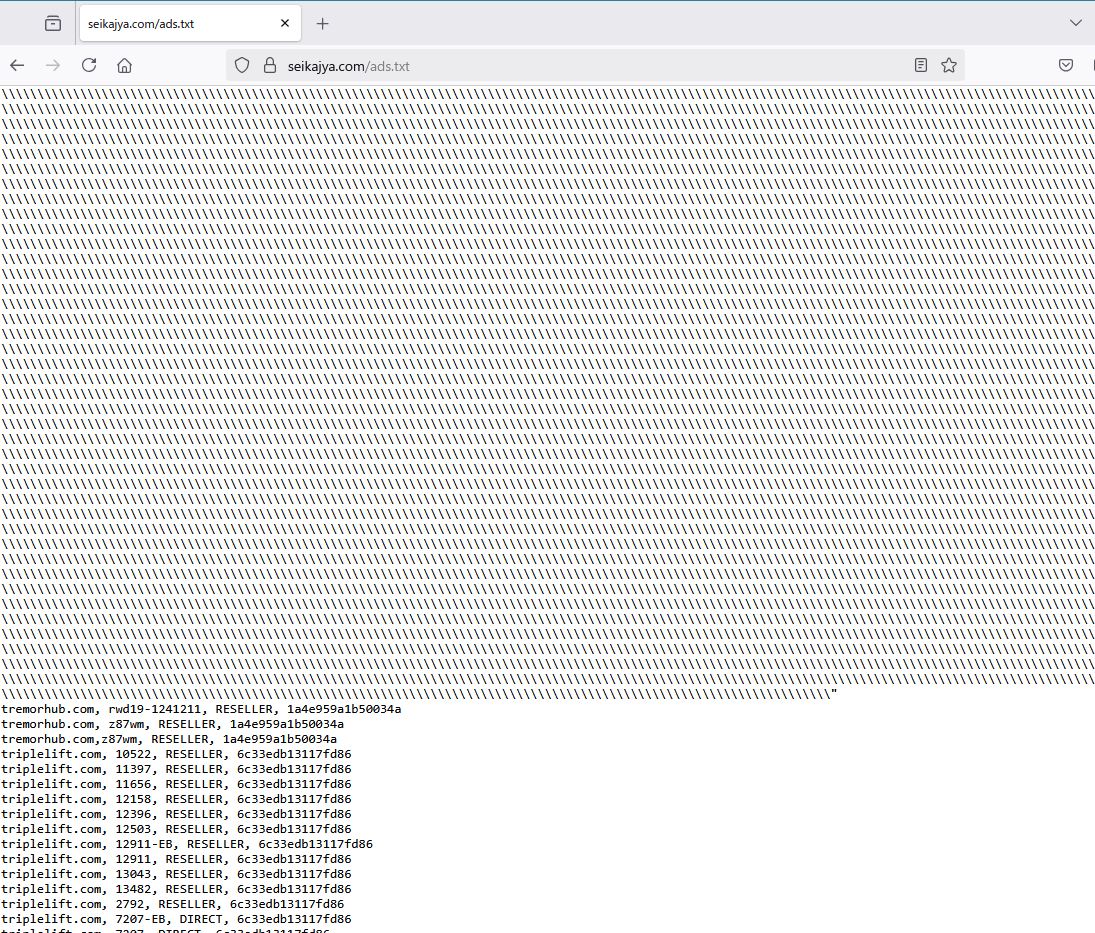Expand the list all tabs chevron
The height and width of the screenshot is (933, 1095).
pyautogui.click(x=1075, y=23)
